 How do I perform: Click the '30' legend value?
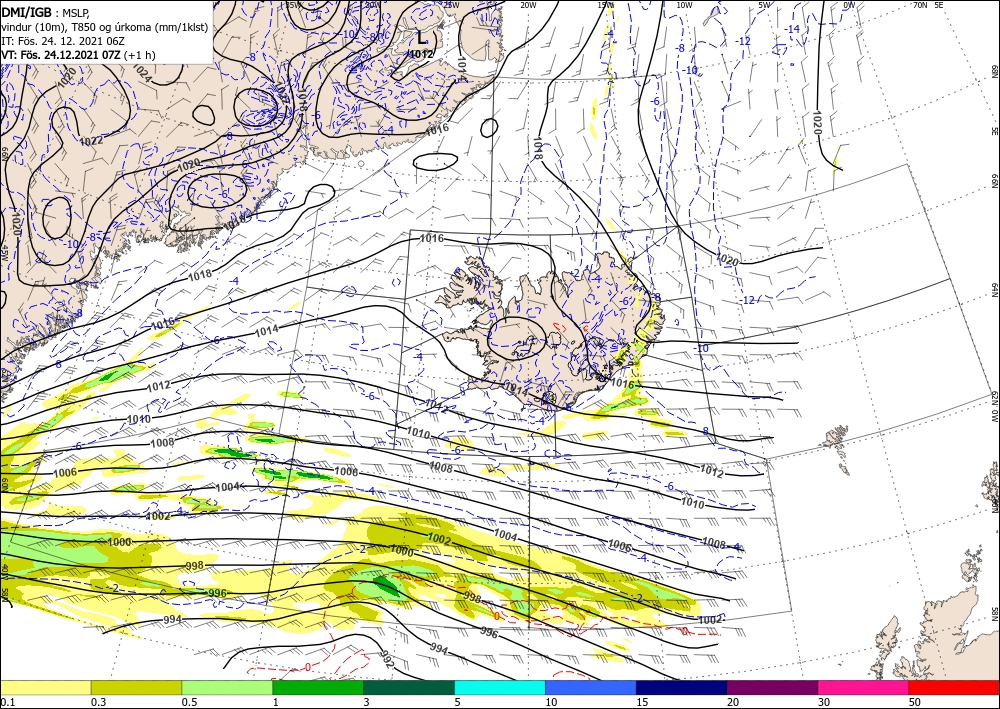pos(824,702)
